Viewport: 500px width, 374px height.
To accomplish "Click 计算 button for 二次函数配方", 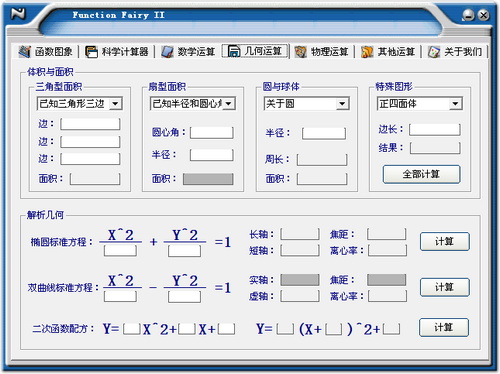I will 444,327.
